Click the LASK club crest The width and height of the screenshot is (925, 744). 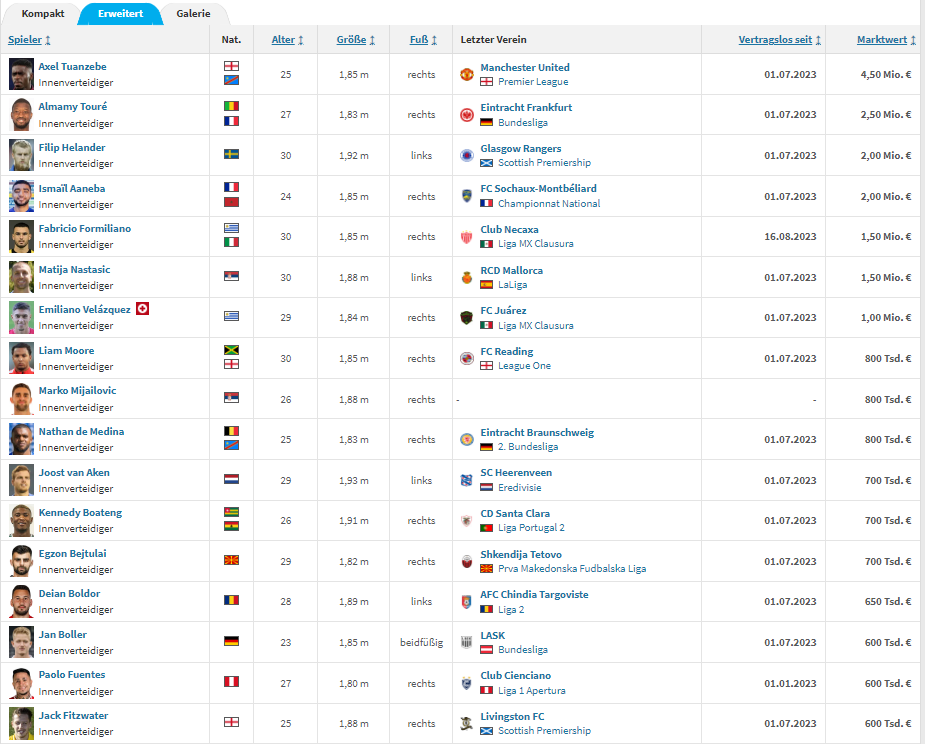tap(466, 642)
